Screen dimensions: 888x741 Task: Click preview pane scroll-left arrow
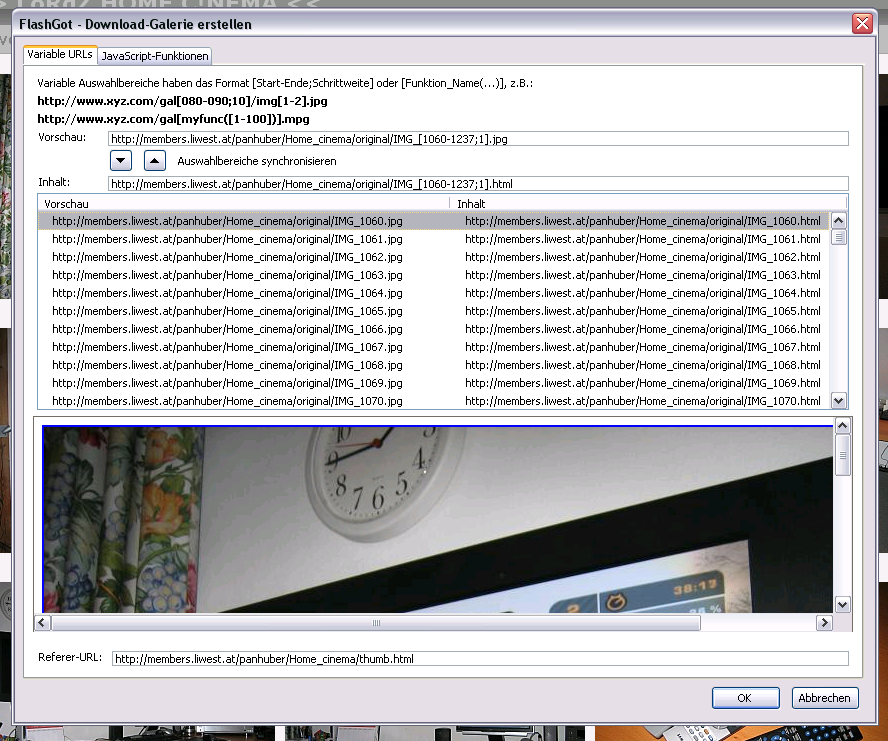[42, 623]
